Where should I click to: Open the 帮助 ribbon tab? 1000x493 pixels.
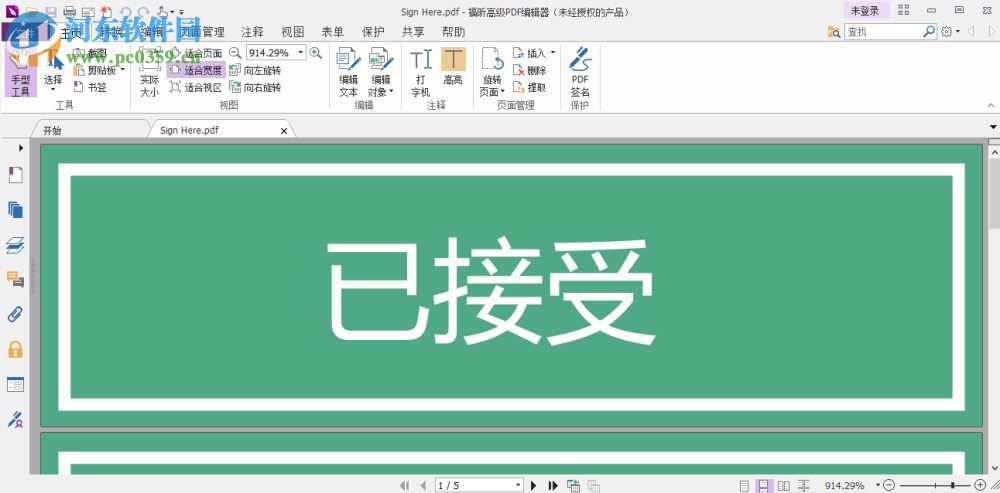[453, 31]
